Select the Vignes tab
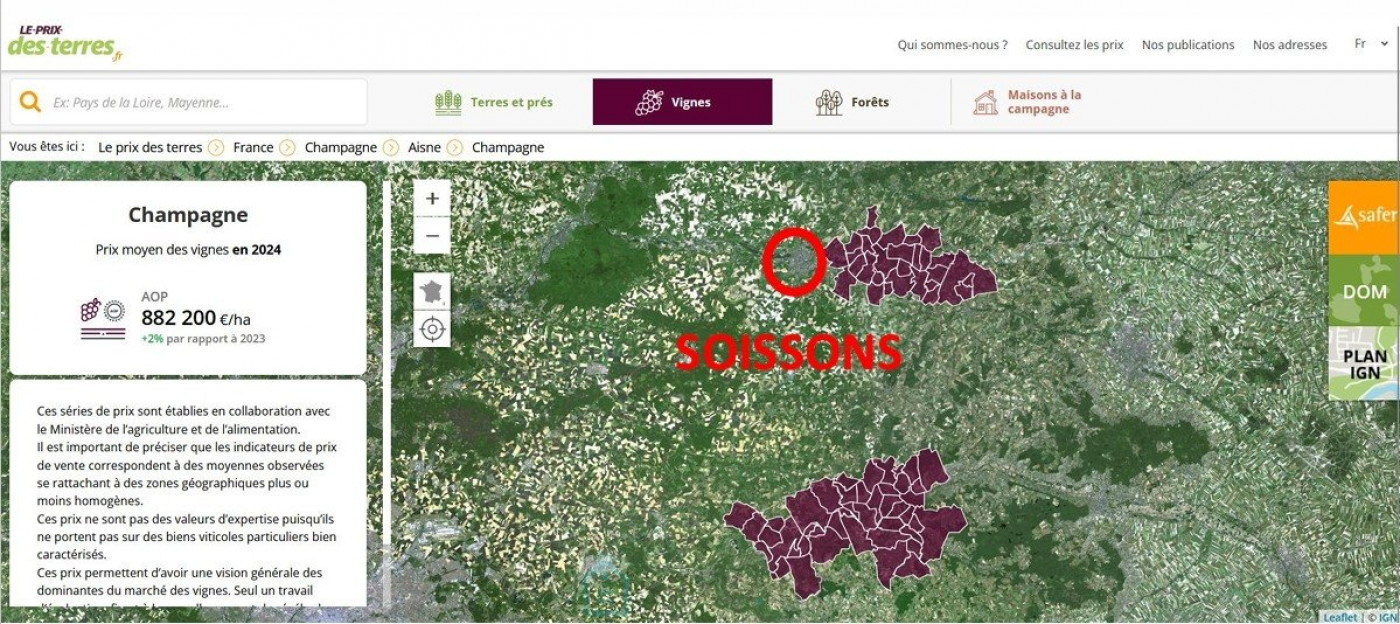The width and height of the screenshot is (1400, 624). pos(682,102)
